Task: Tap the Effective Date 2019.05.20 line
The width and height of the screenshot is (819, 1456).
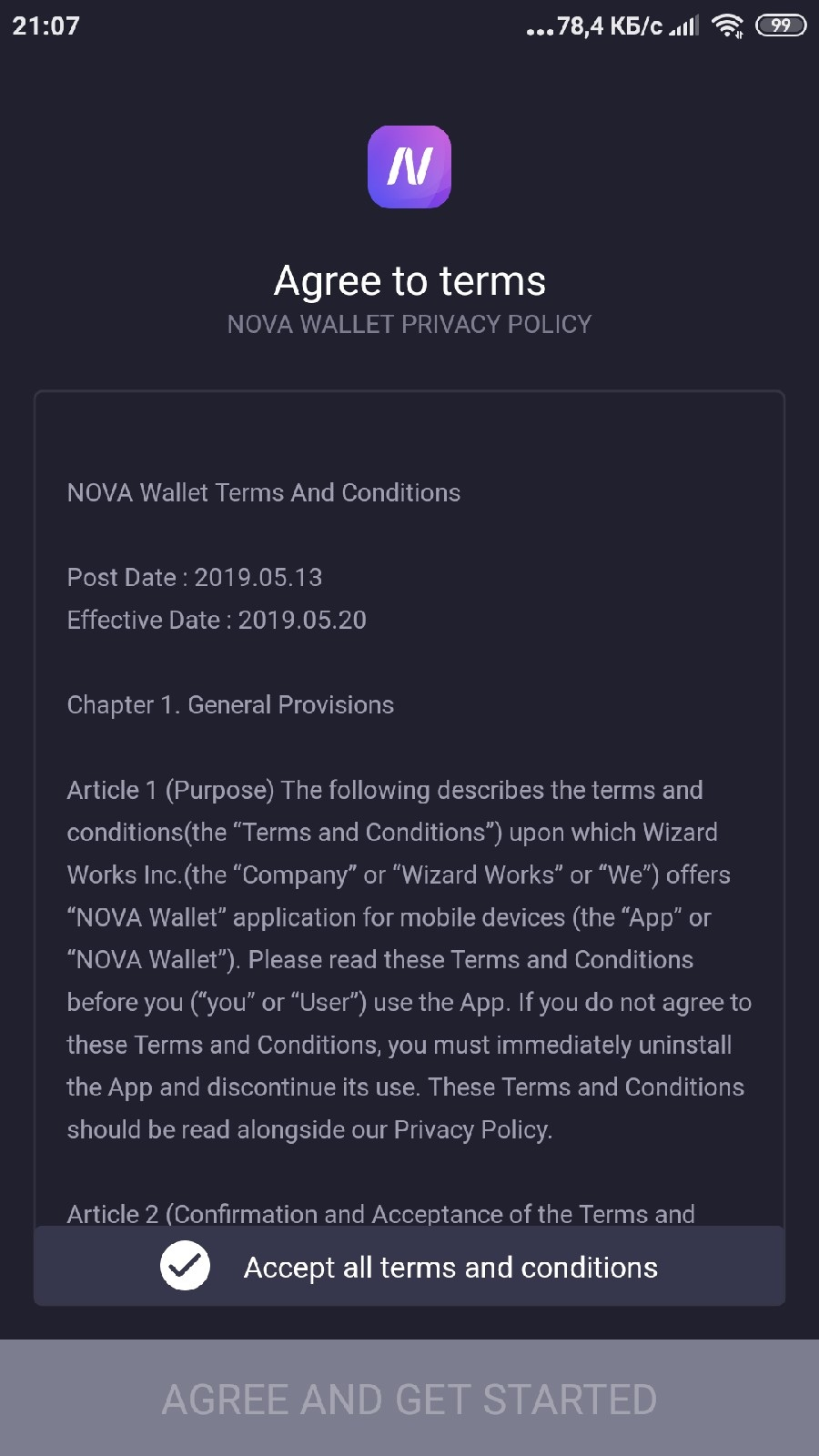Action: [217, 620]
